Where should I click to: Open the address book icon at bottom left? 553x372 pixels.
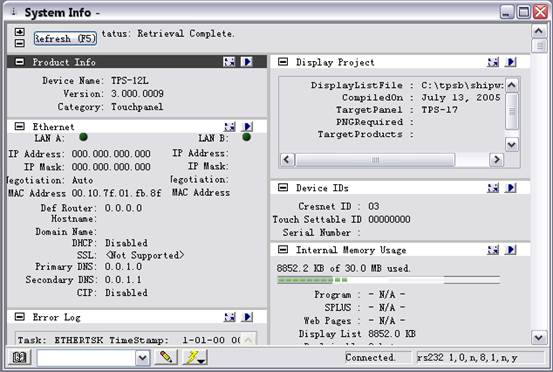click(x=19, y=358)
